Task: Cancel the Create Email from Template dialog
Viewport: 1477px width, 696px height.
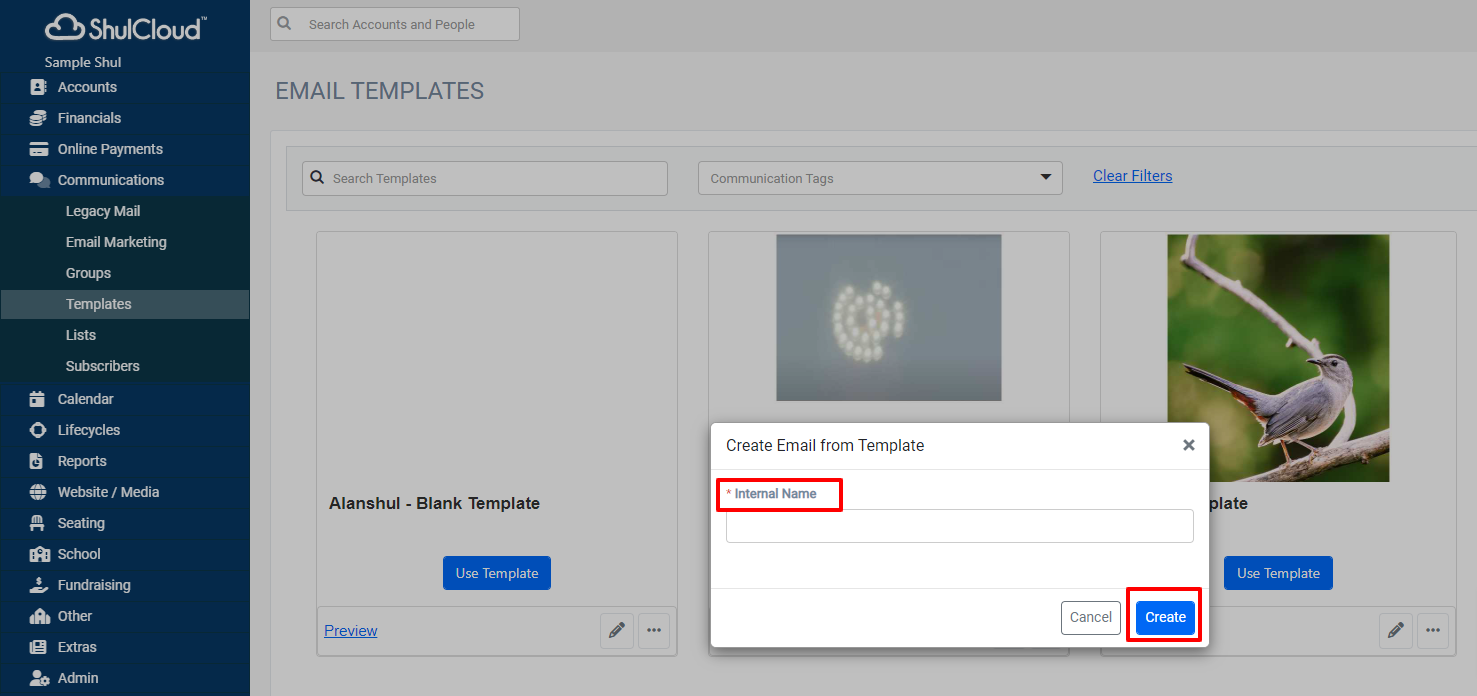Action: [1090, 617]
